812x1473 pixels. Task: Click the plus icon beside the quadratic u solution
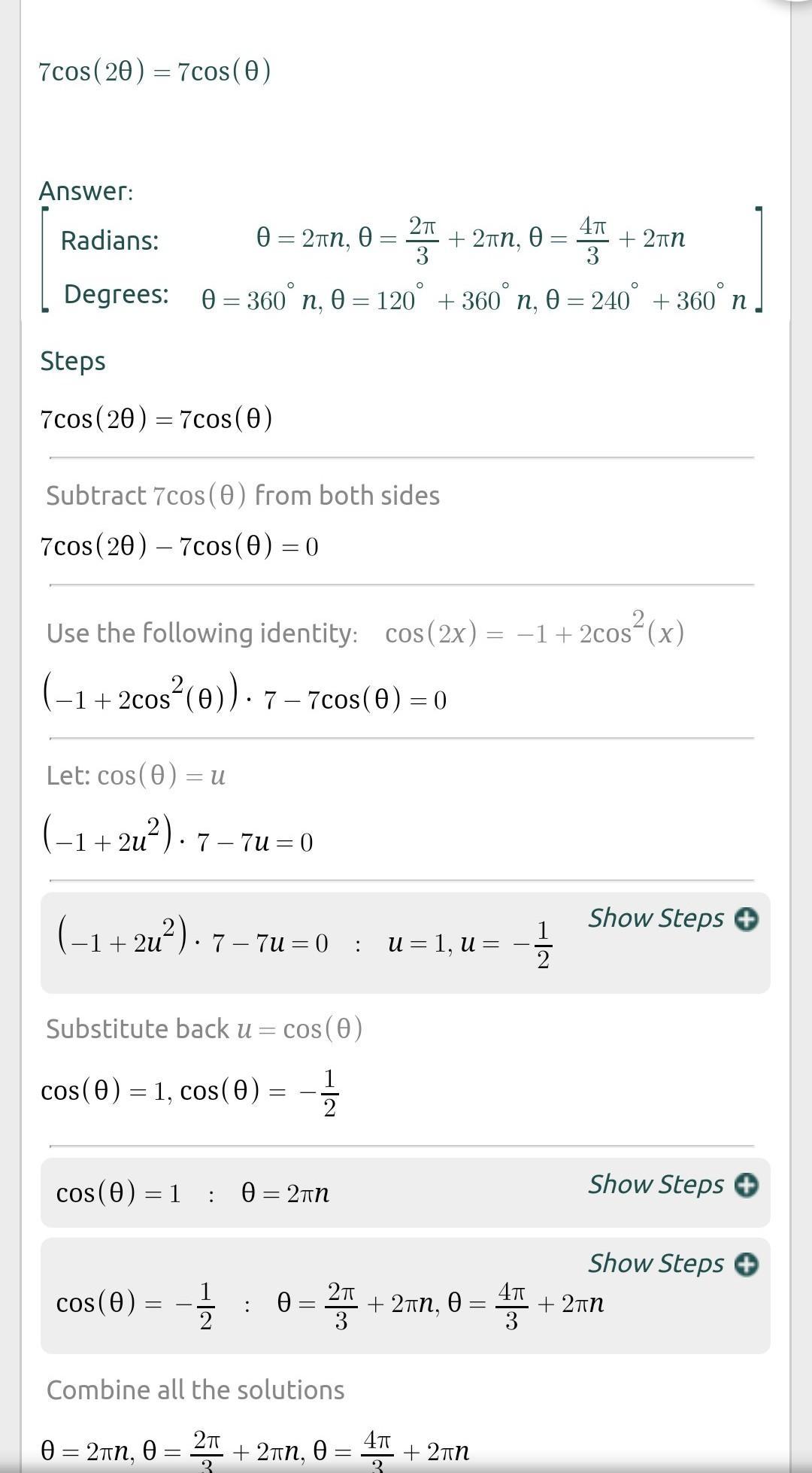[x=746, y=919]
